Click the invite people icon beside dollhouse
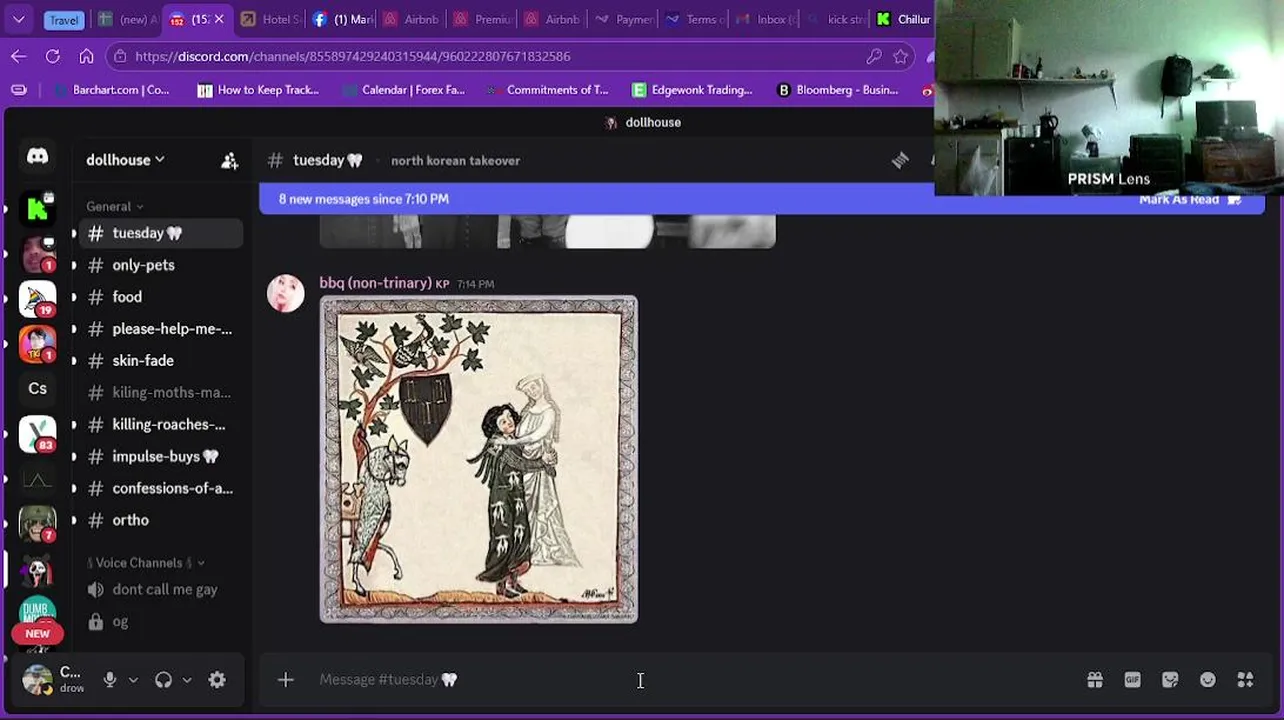The width and height of the screenshot is (1284, 720). click(x=229, y=160)
